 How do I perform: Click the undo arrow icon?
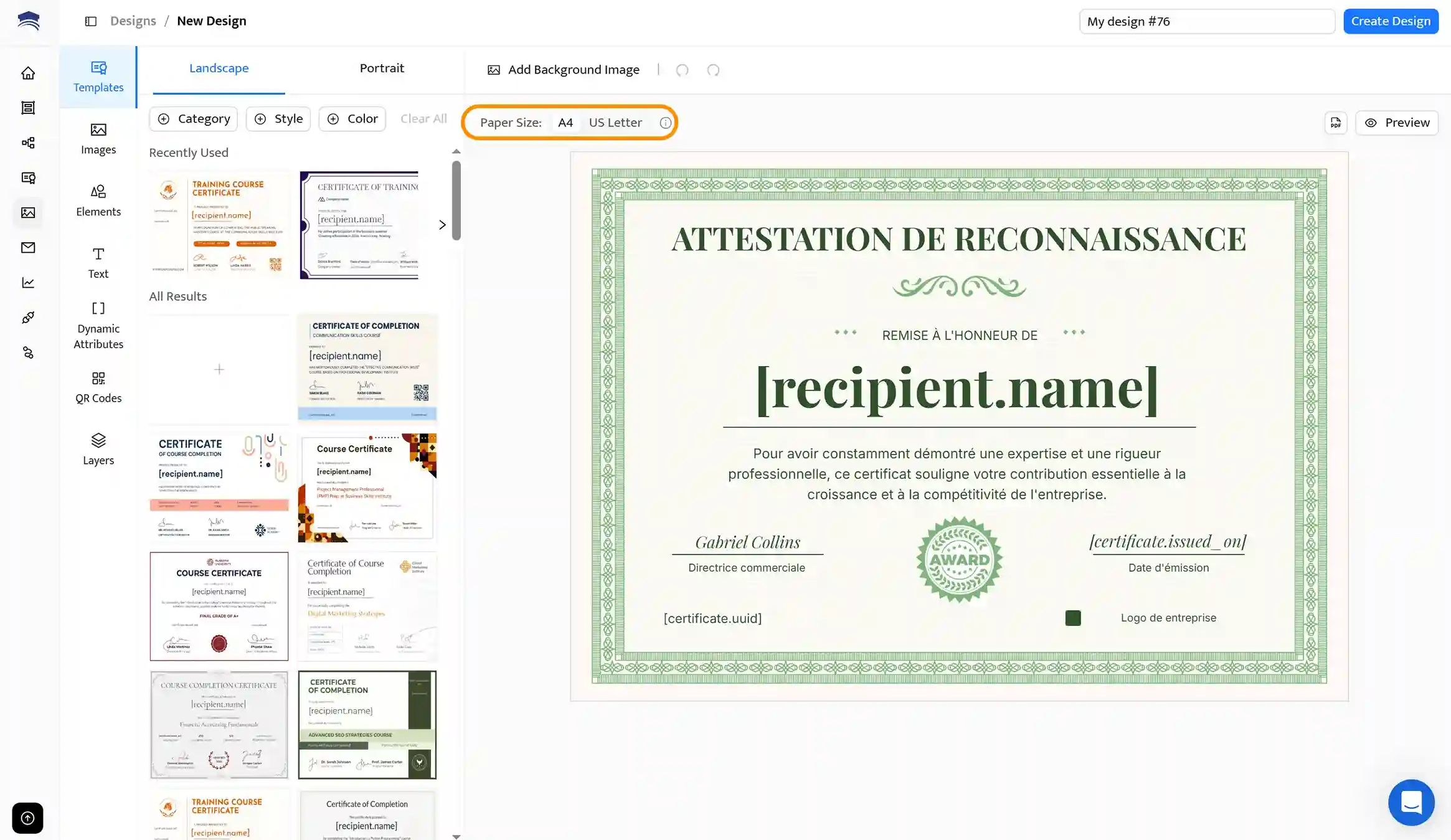[x=682, y=70]
